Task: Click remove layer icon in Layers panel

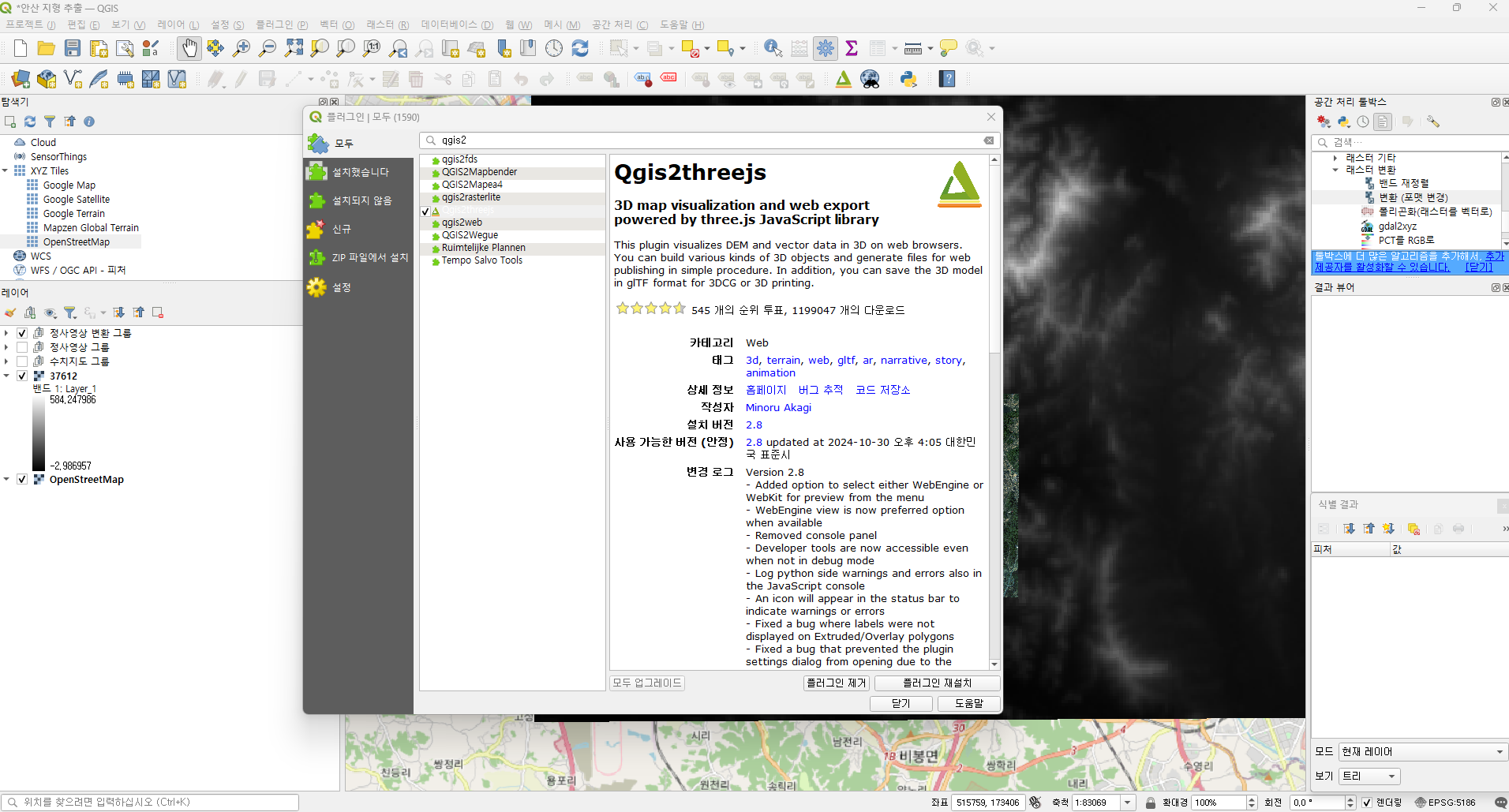Action: [x=158, y=312]
